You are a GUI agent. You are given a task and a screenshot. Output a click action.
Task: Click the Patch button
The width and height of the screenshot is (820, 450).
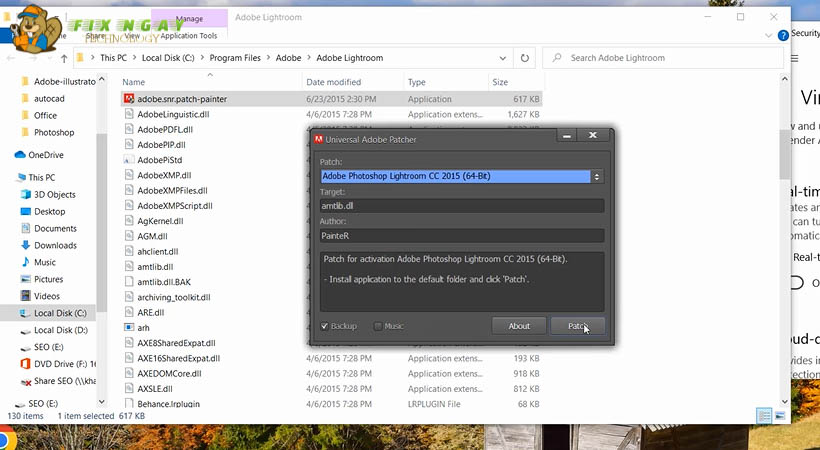[577, 326]
